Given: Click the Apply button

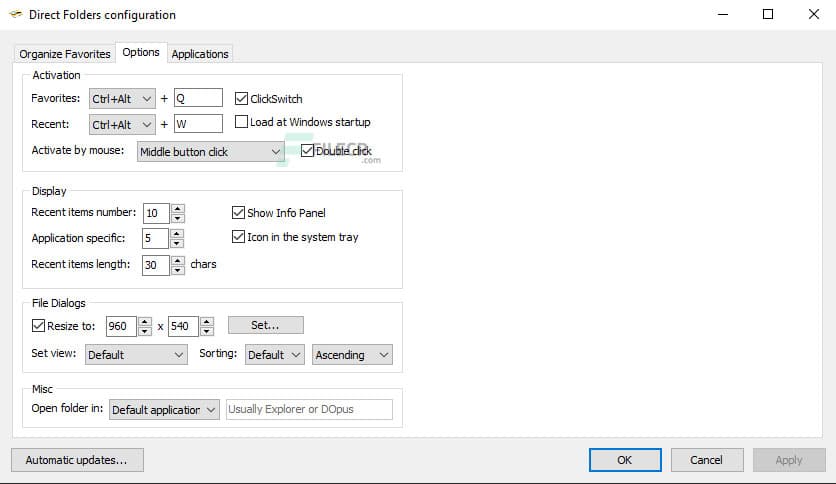Looking at the screenshot, I should tap(789, 460).
